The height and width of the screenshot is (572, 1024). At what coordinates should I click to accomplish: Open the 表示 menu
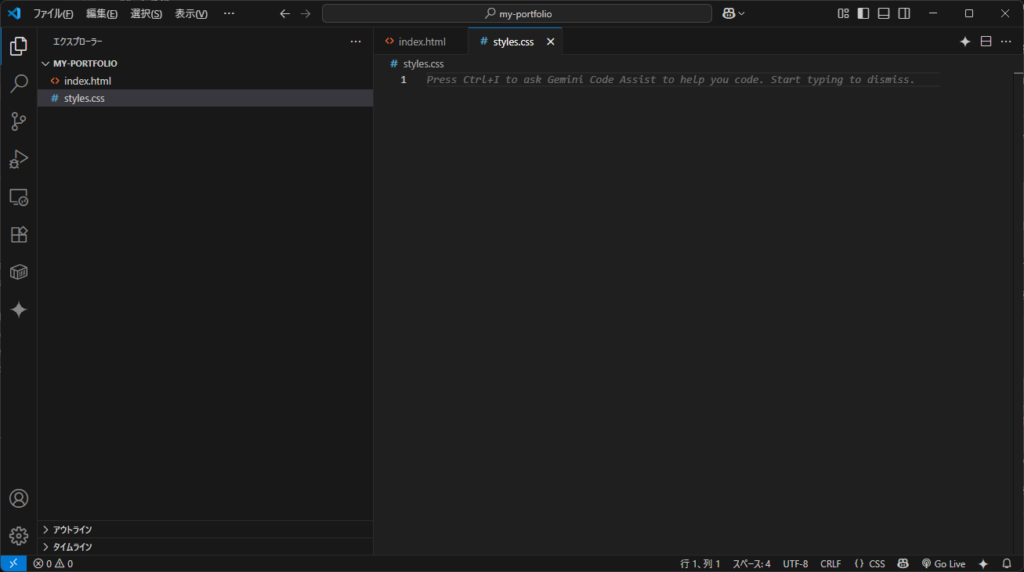coord(191,13)
